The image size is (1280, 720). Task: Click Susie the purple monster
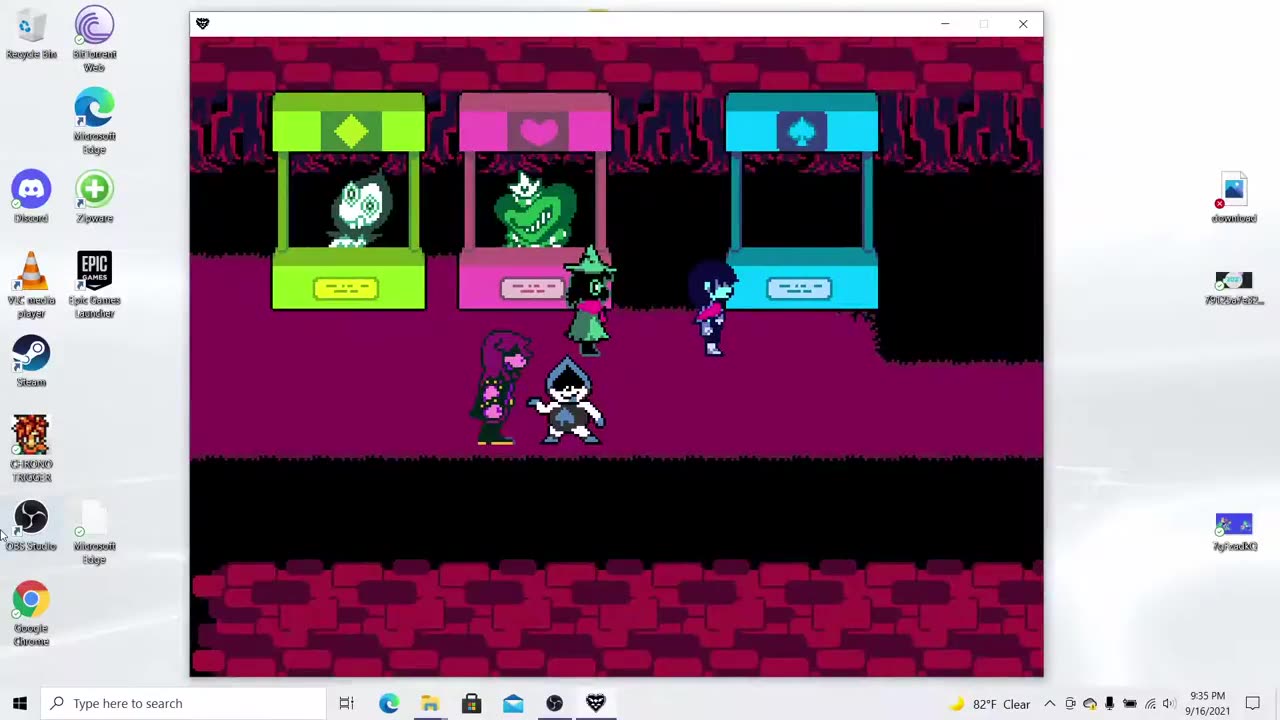click(503, 388)
